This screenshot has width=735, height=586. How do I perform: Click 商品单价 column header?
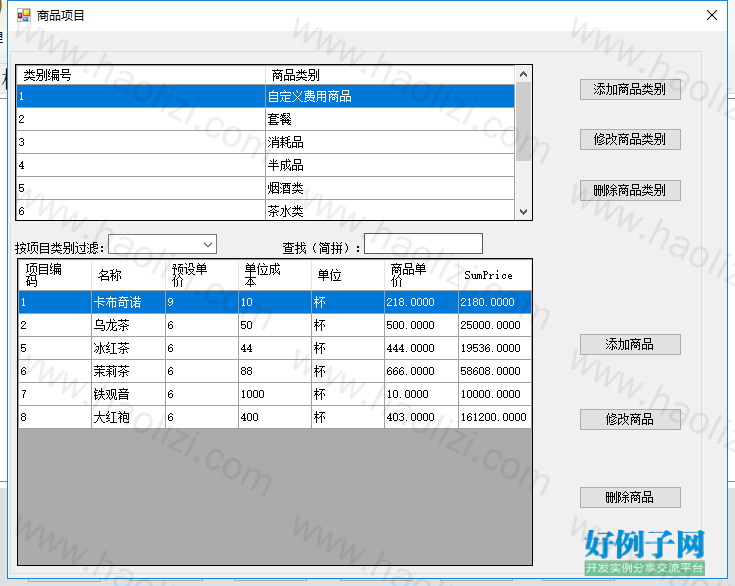pyautogui.click(x=421, y=275)
